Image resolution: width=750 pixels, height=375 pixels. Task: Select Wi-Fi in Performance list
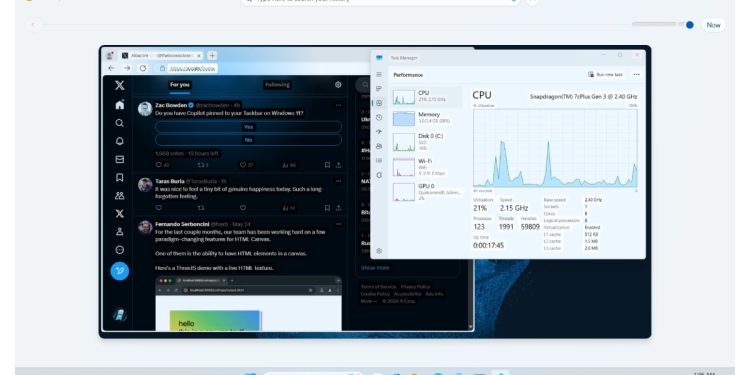[427, 167]
